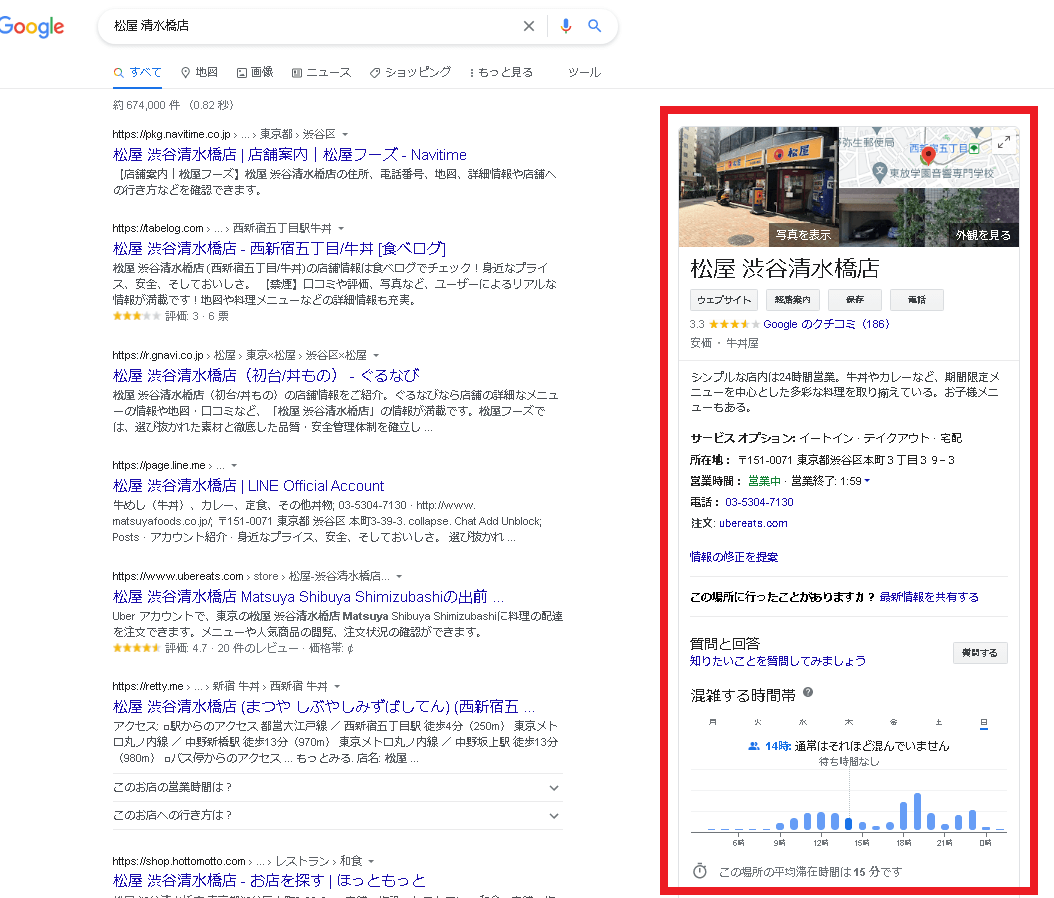Click the tallest 19時 bar in busy chart

click(917, 812)
